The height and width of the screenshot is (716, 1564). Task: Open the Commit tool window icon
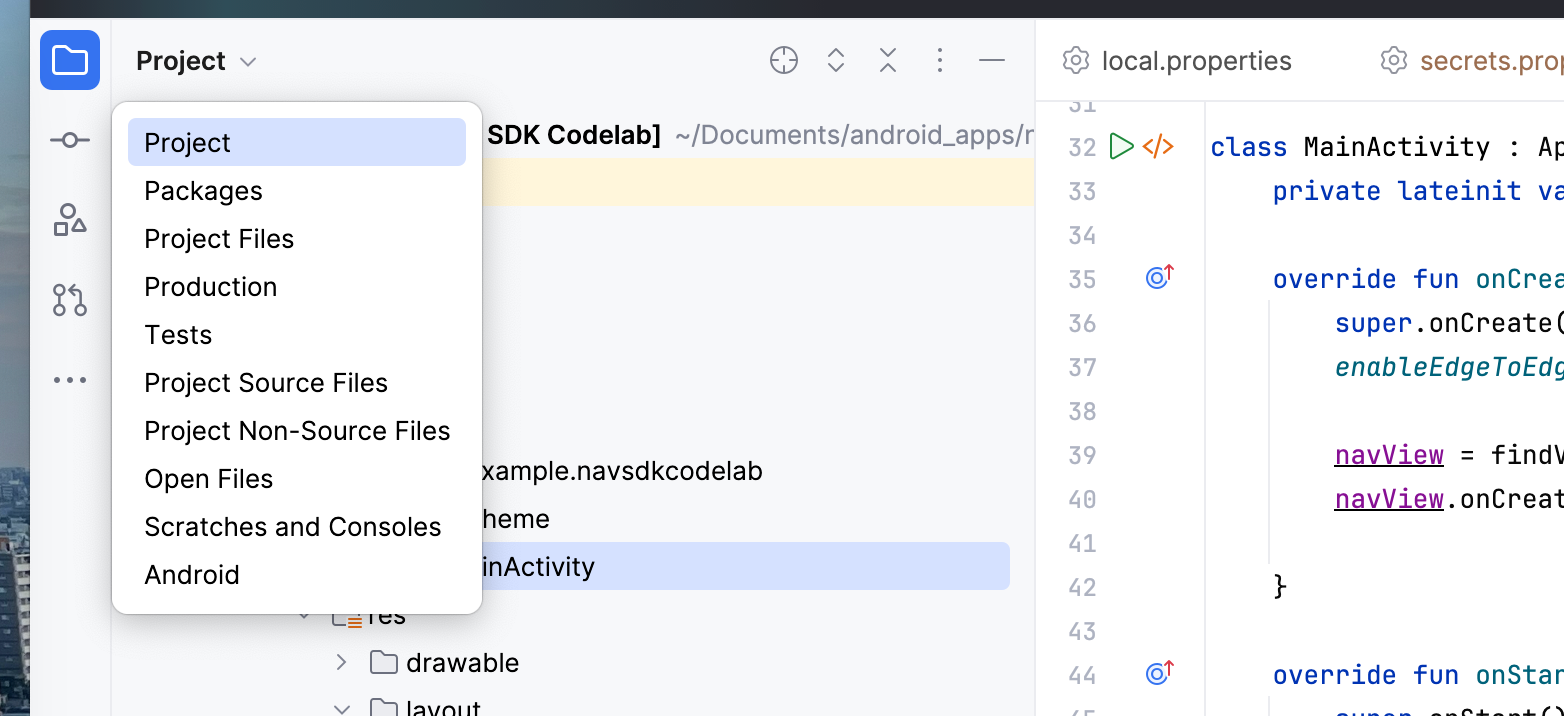pos(70,140)
